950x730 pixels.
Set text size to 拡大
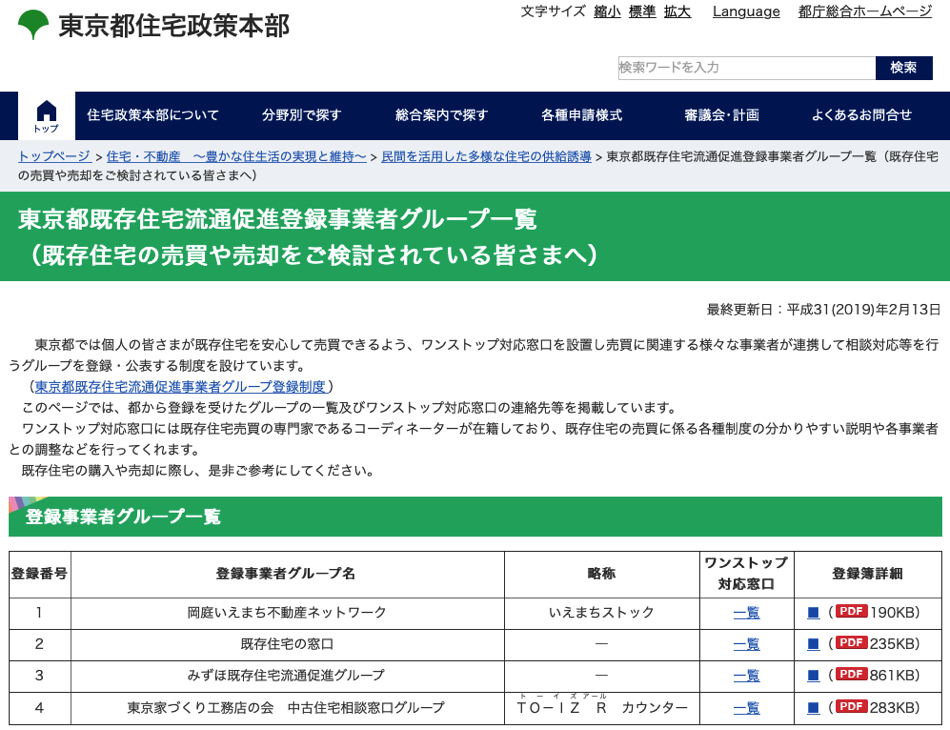point(677,12)
